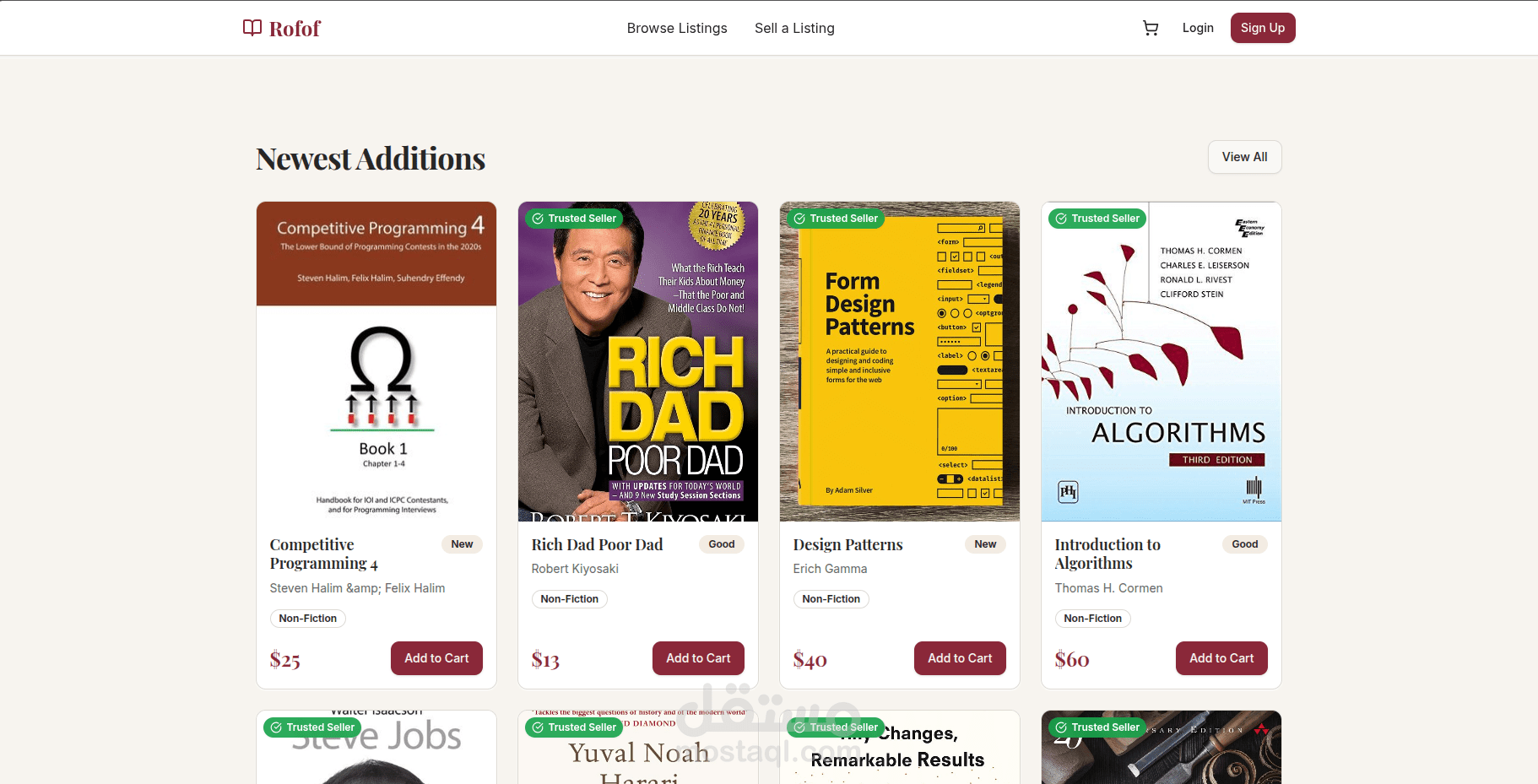Open the woodworking tools book cover
The width and height of the screenshot is (1538, 784).
click(x=1162, y=748)
